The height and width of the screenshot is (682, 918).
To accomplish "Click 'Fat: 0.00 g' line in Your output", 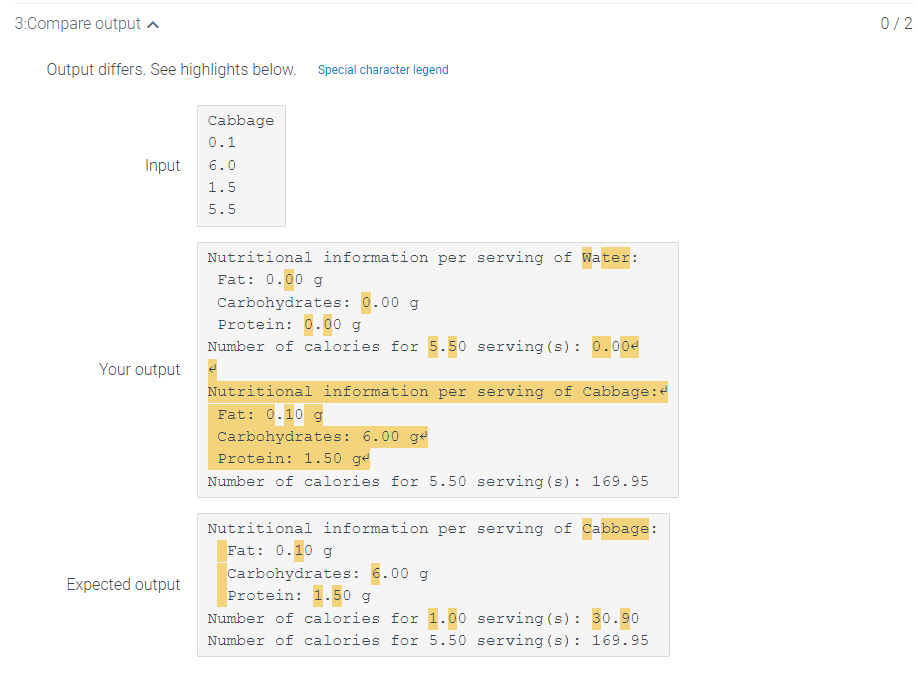I will click(270, 280).
